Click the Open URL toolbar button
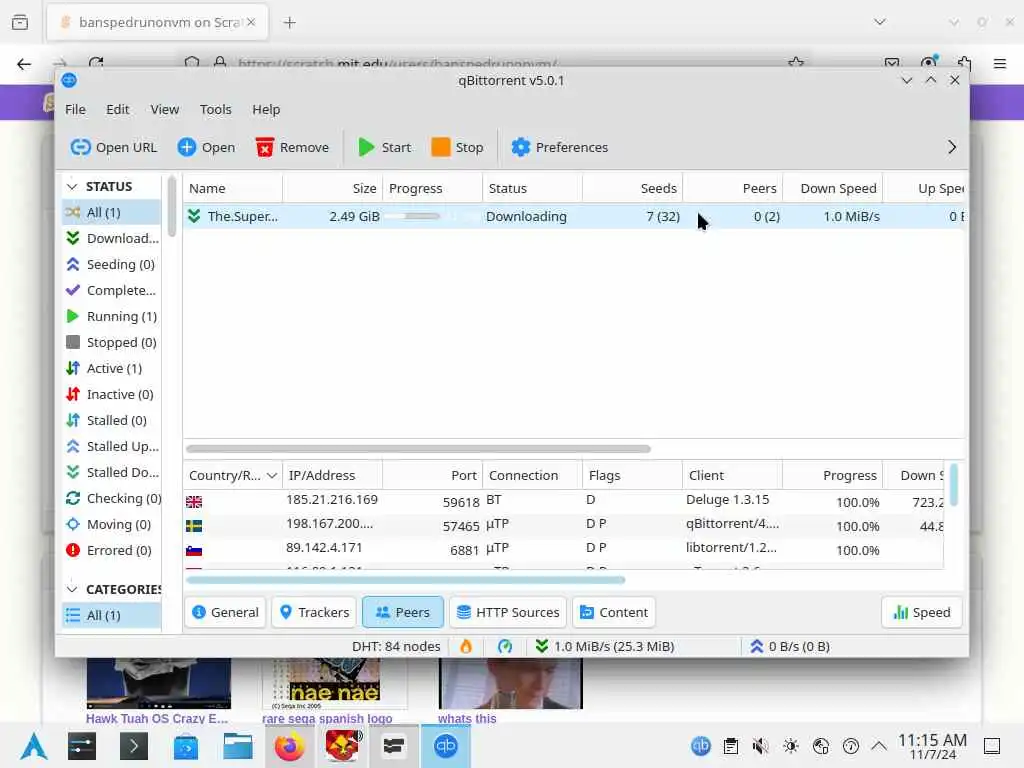Screen dimensions: 1024x768 113,148
